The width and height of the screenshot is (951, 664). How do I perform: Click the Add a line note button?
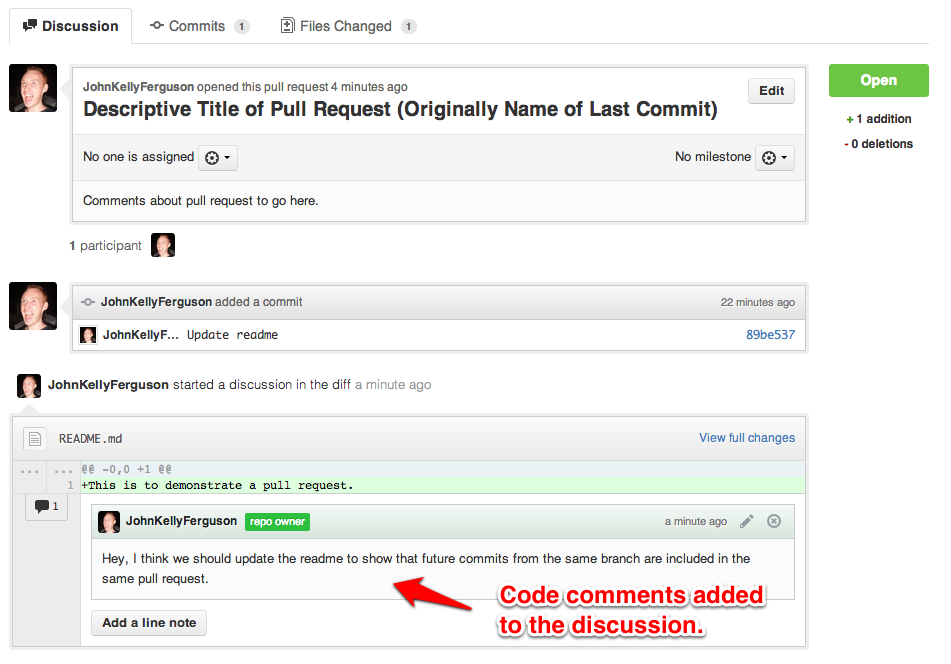coord(149,623)
